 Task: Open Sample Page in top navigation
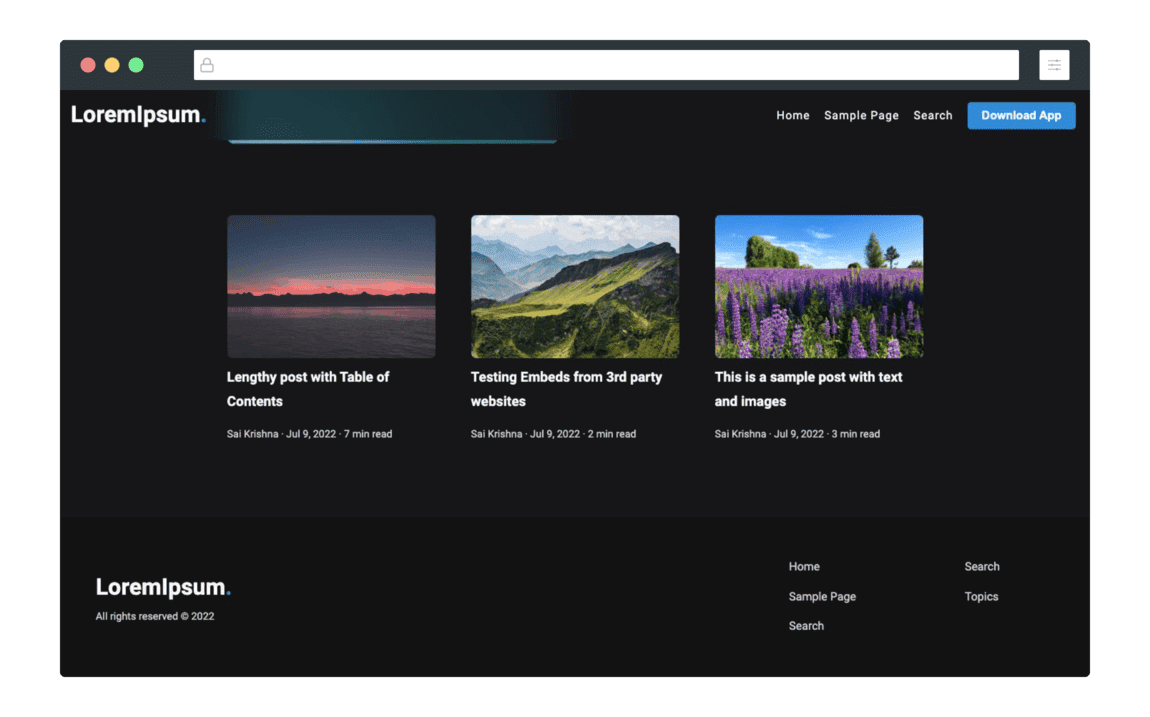[861, 116]
